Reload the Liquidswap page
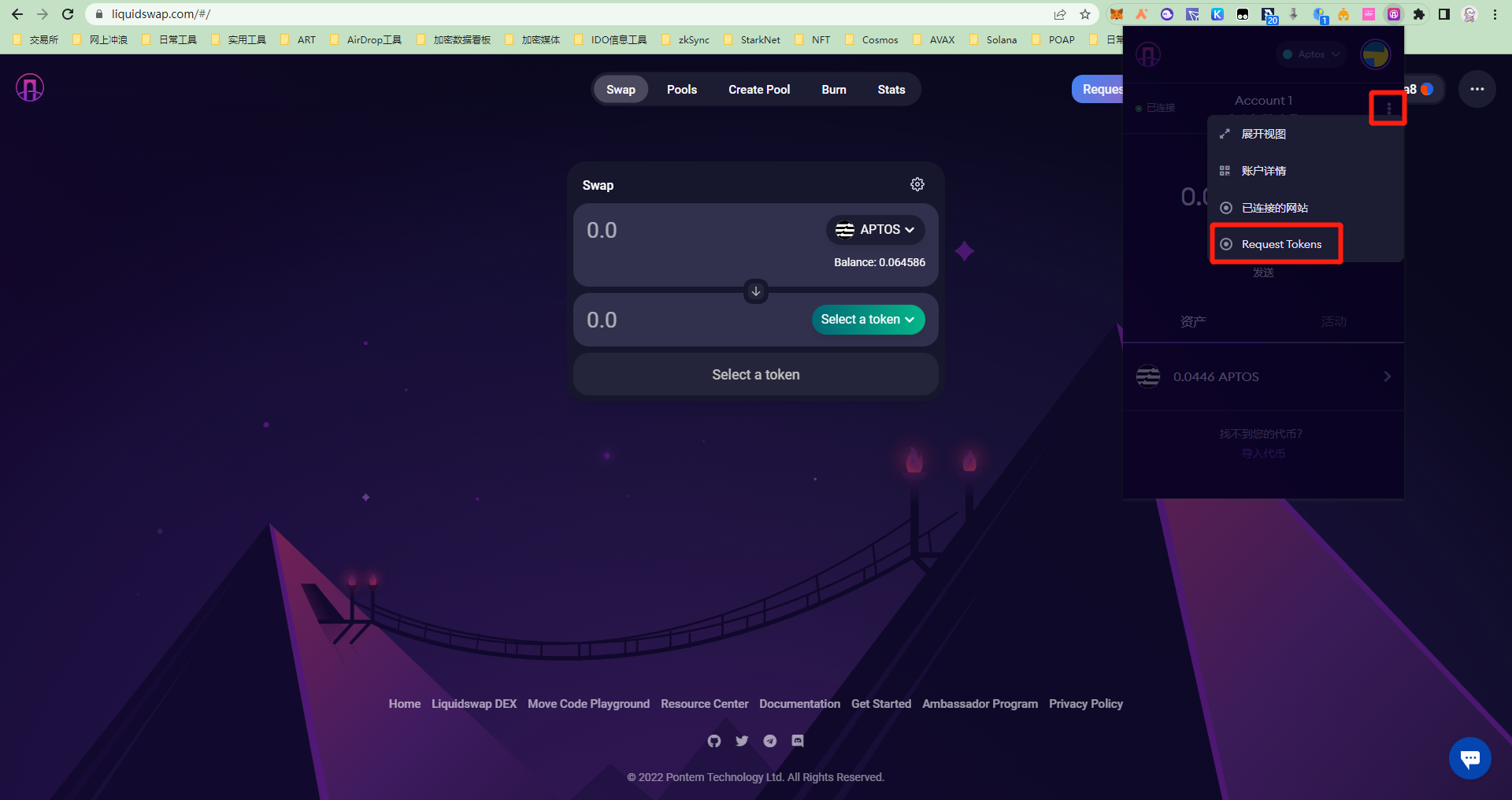 (x=68, y=14)
